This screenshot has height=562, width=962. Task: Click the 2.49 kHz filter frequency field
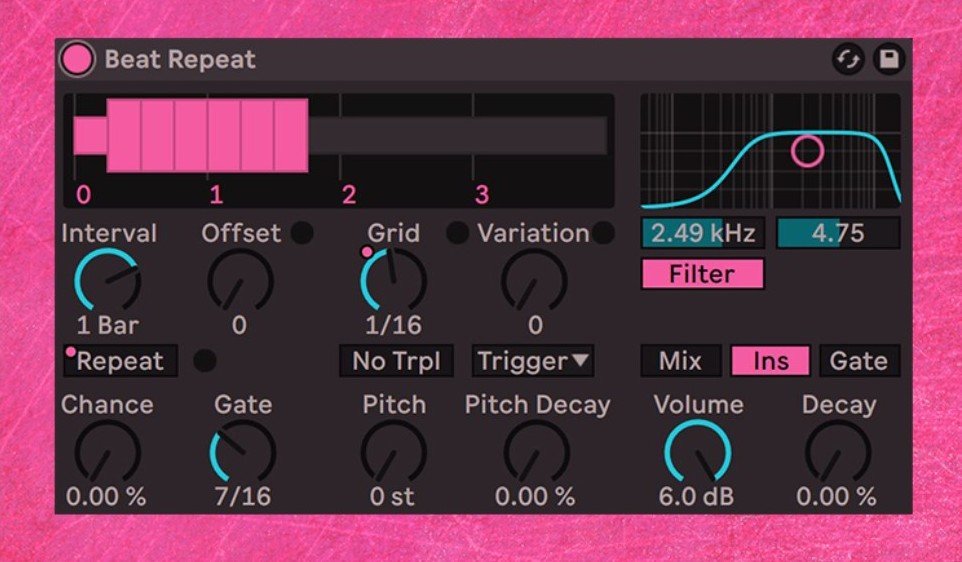pyautogui.click(x=703, y=233)
